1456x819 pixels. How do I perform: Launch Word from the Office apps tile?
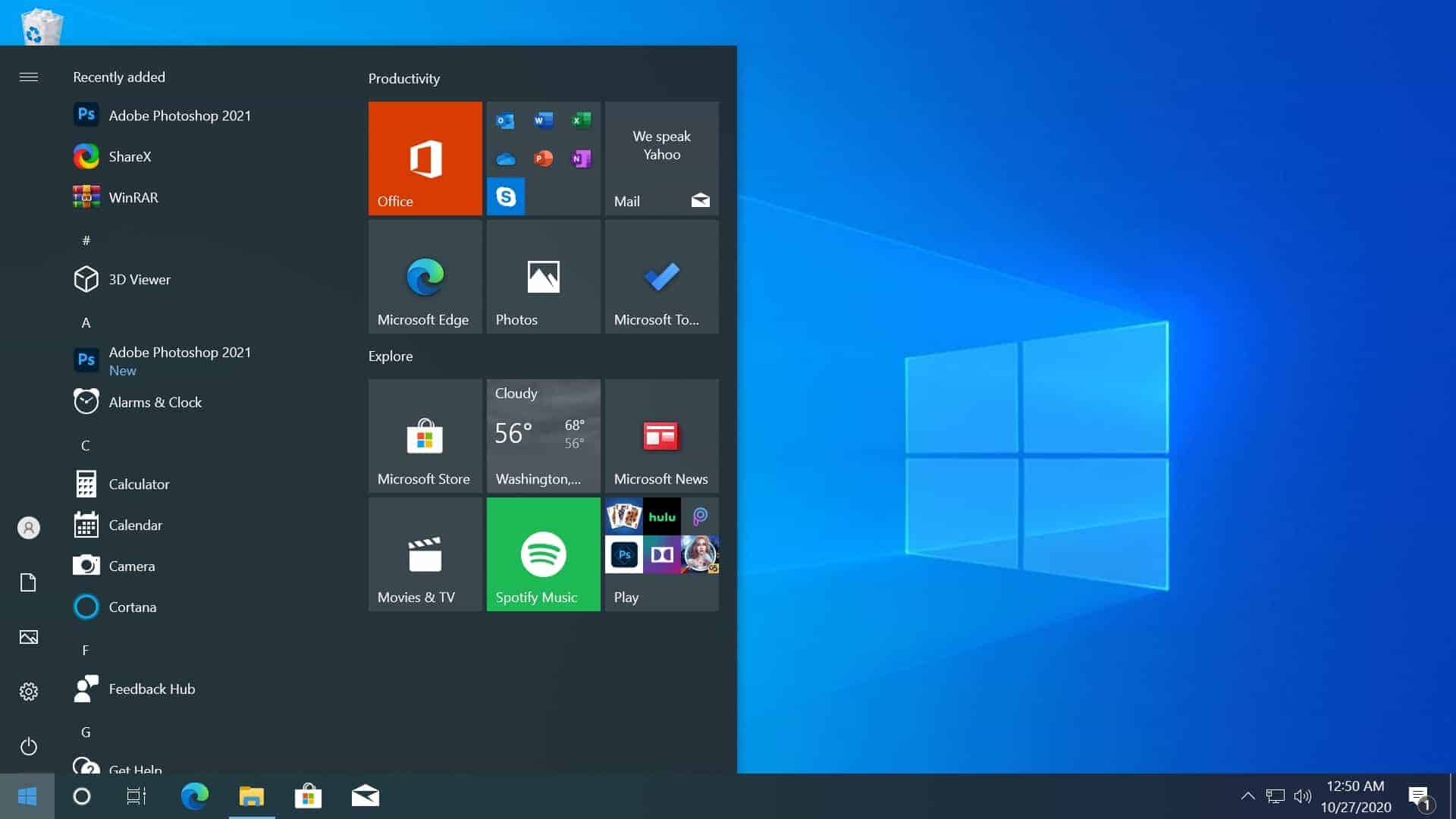(543, 121)
